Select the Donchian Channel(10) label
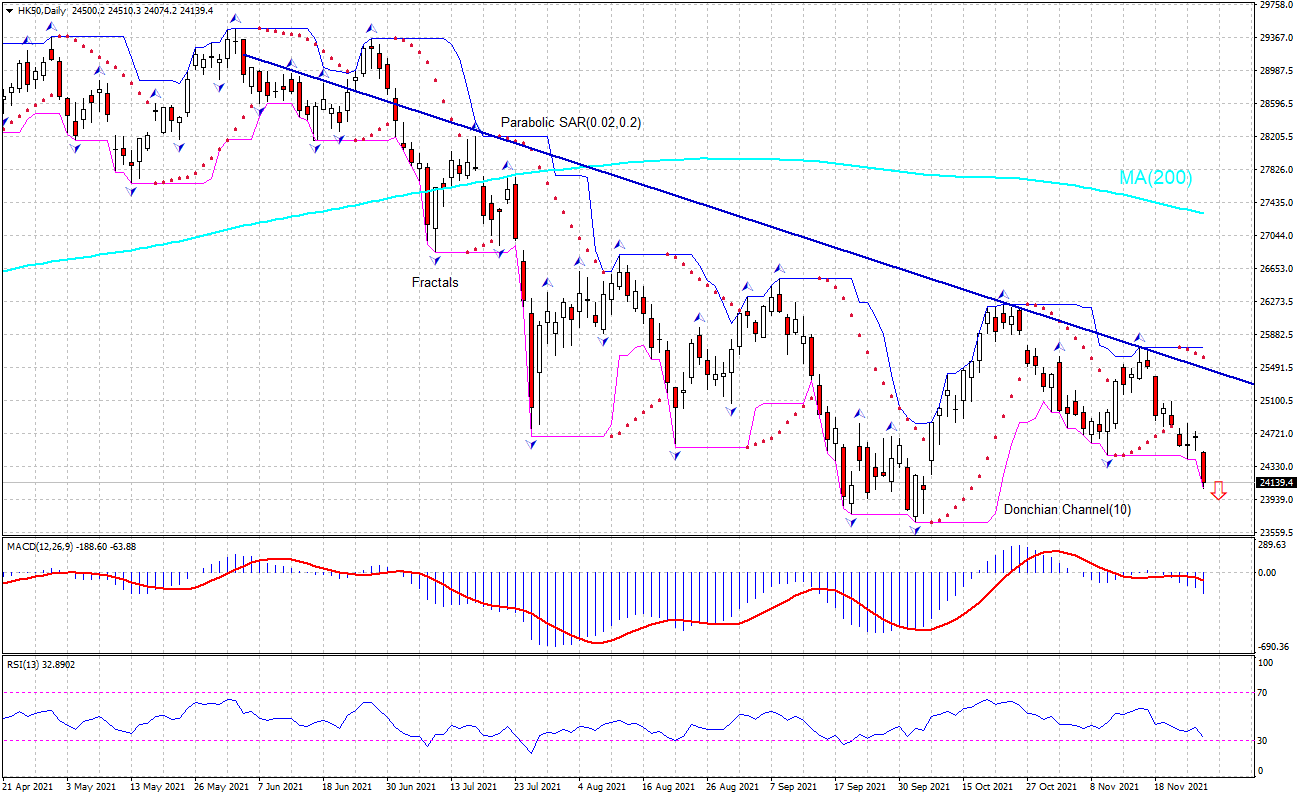 coord(1067,510)
